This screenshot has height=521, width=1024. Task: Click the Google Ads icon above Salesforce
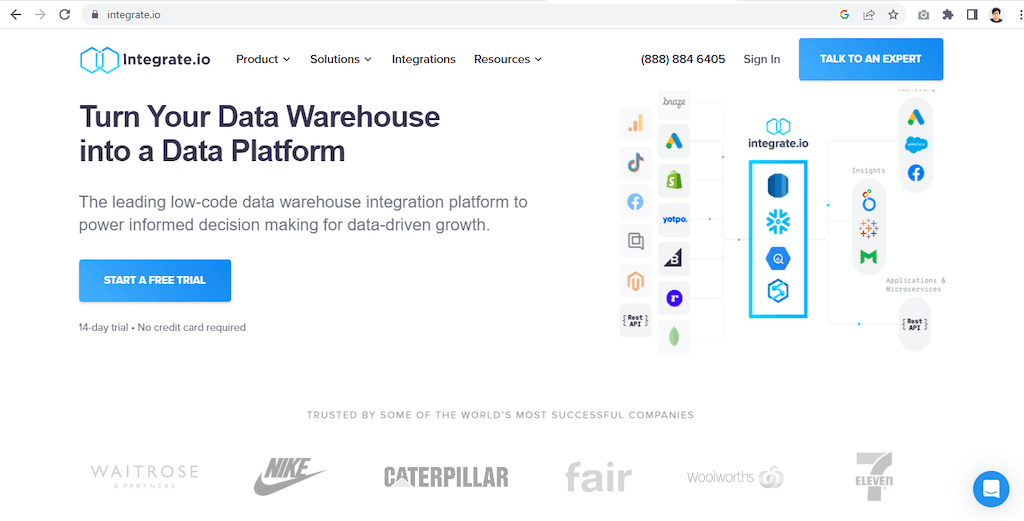[x=916, y=118]
